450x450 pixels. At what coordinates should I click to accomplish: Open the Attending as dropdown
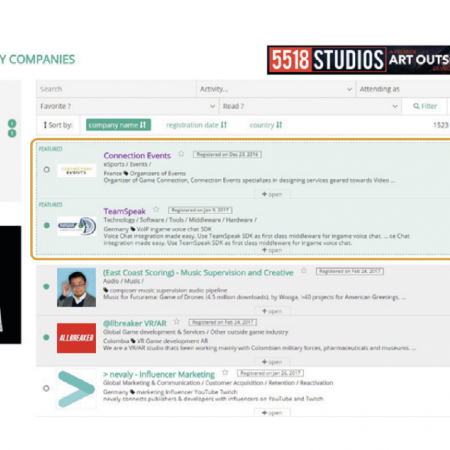click(x=404, y=89)
